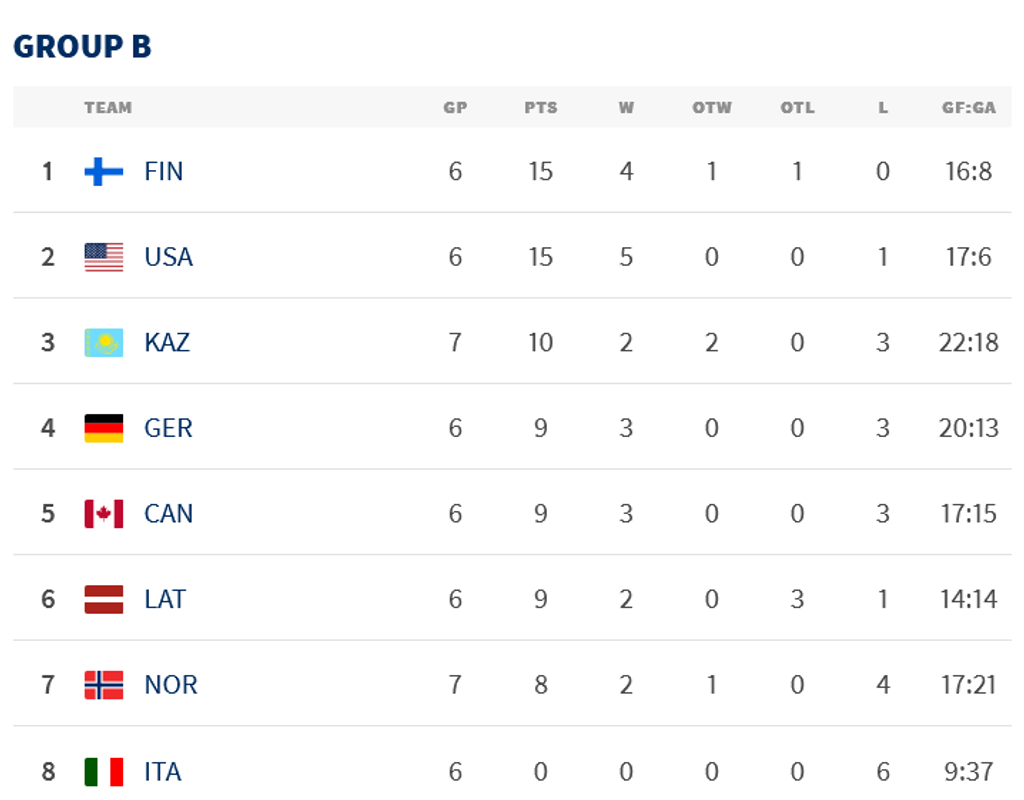
Task: Click the Italy flag icon
Action: (x=104, y=771)
